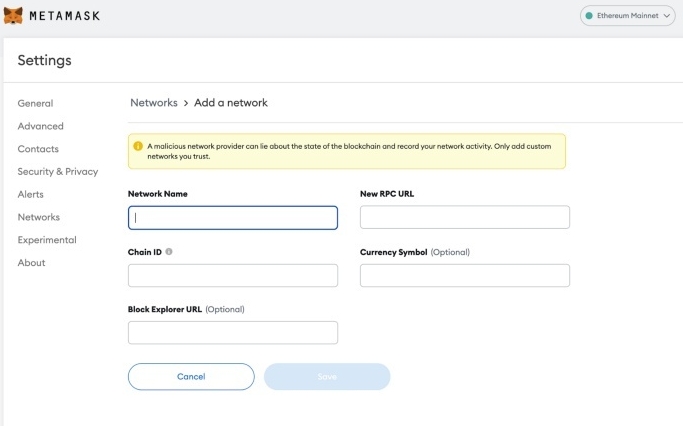Screen dimensions: 683x426
Task: Go to Contacts settings
Action: pos(38,149)
